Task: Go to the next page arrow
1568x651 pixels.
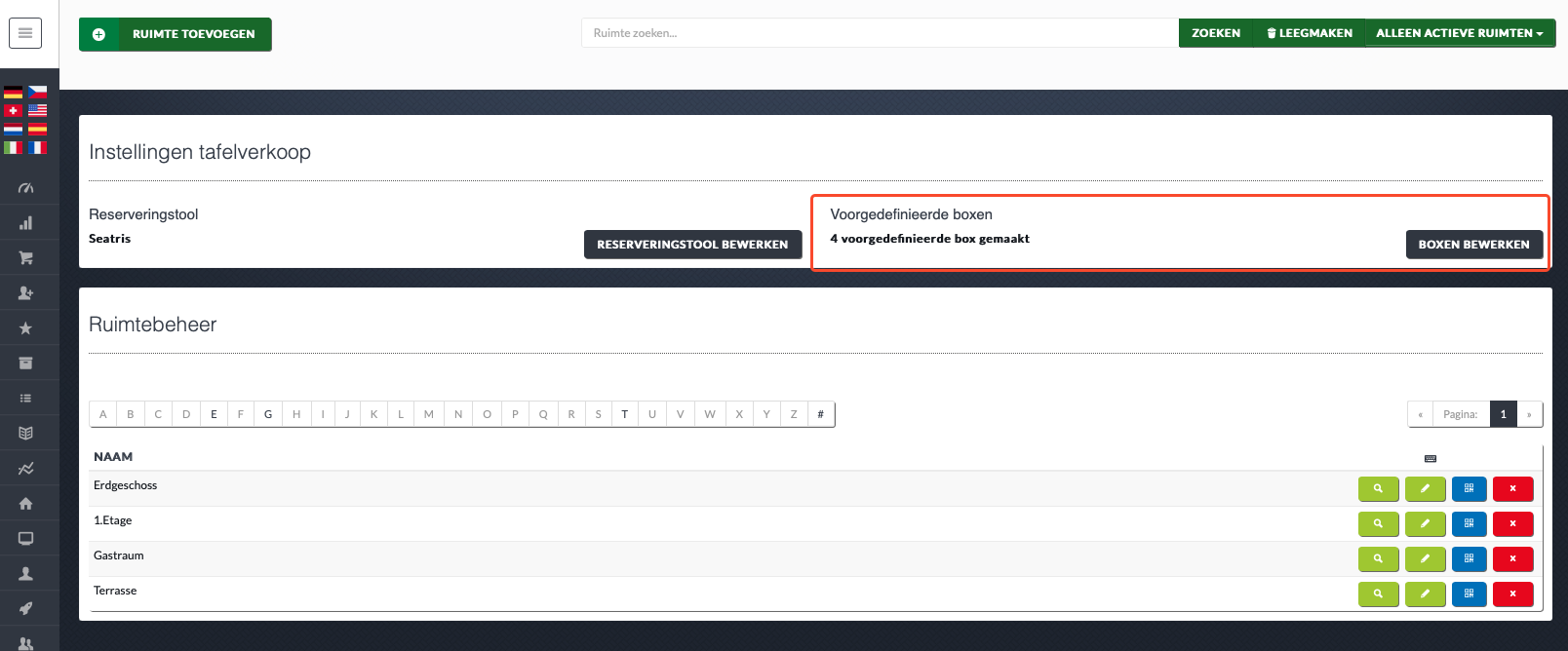Action: click(1529, 414)
